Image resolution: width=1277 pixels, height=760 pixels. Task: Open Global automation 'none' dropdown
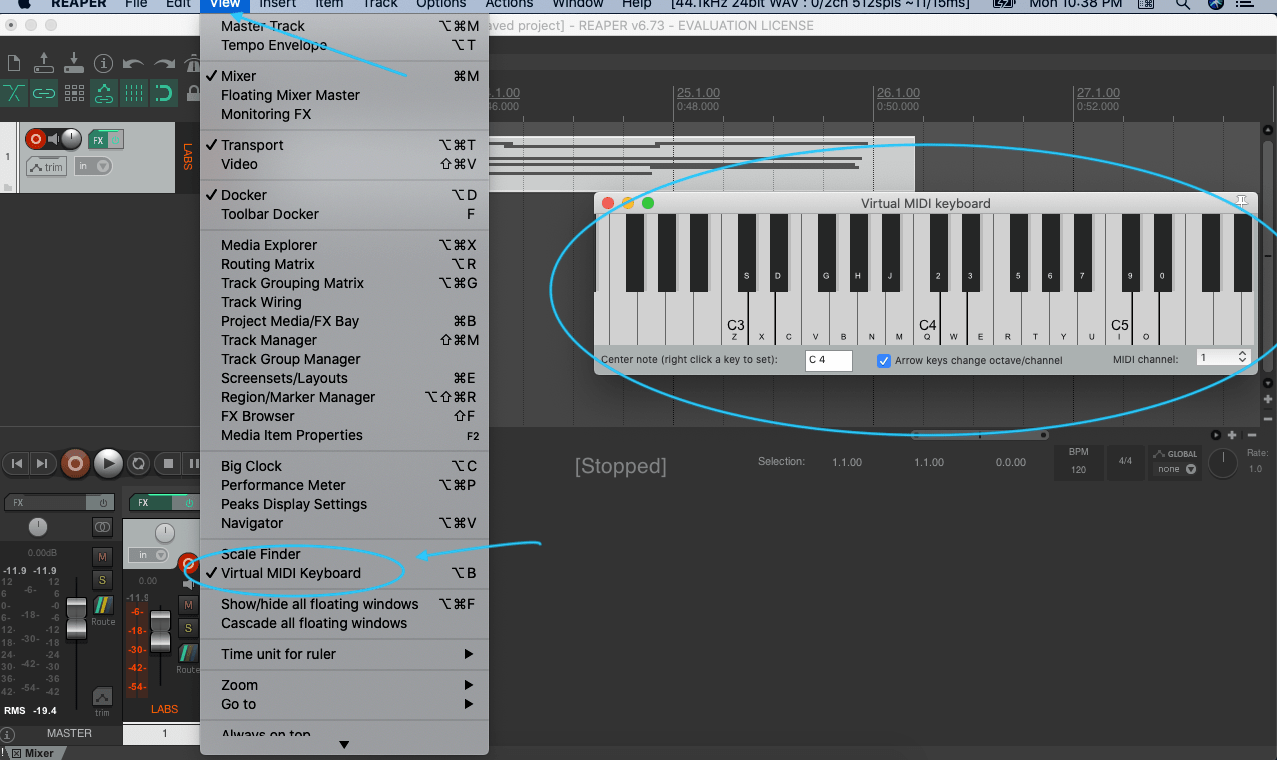pyautogui.click(x=1175, y=469)
